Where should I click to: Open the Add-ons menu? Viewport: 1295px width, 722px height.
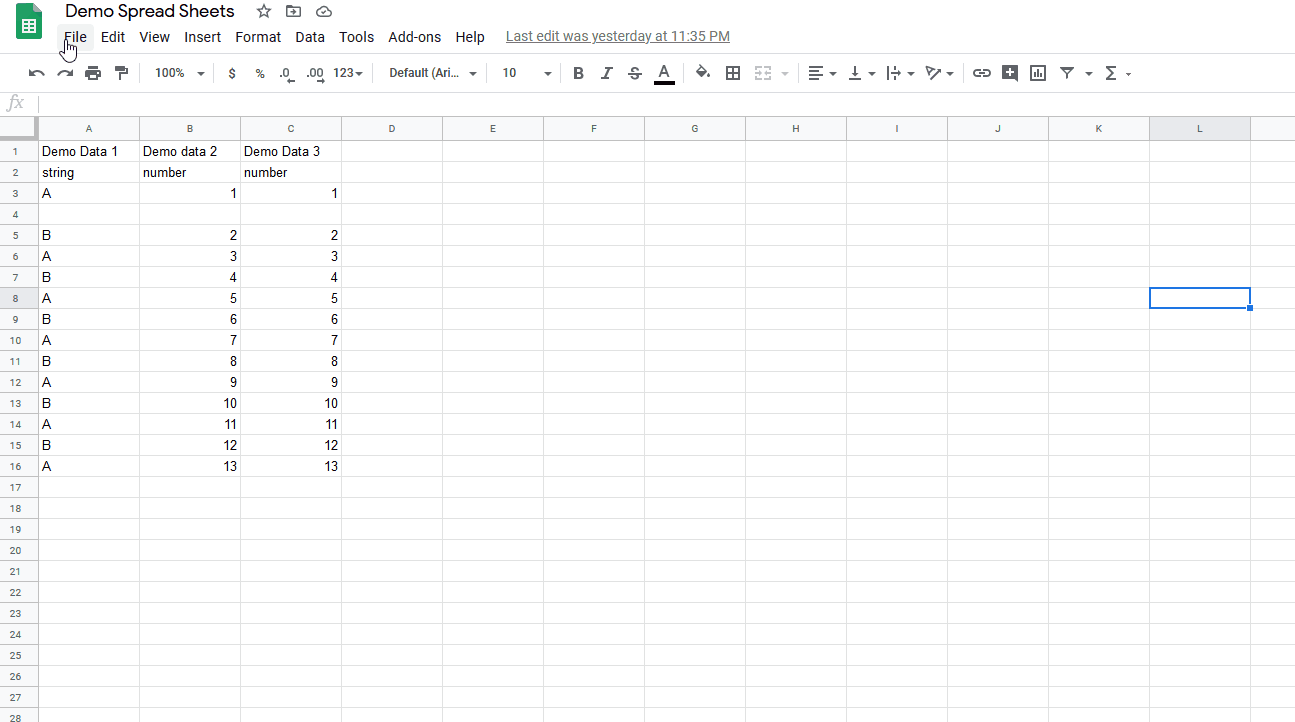414,37
